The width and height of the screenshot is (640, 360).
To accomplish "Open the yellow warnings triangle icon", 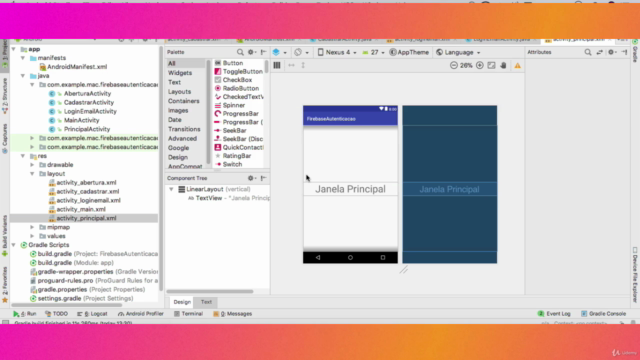I will tap(518, 65).
